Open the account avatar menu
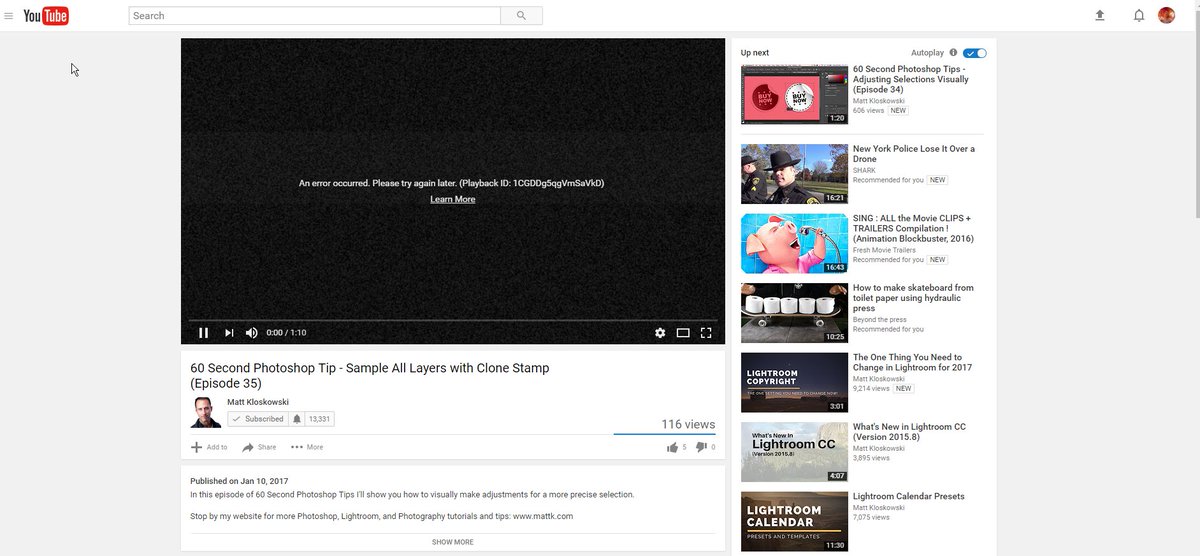 tap(1166, 15)
